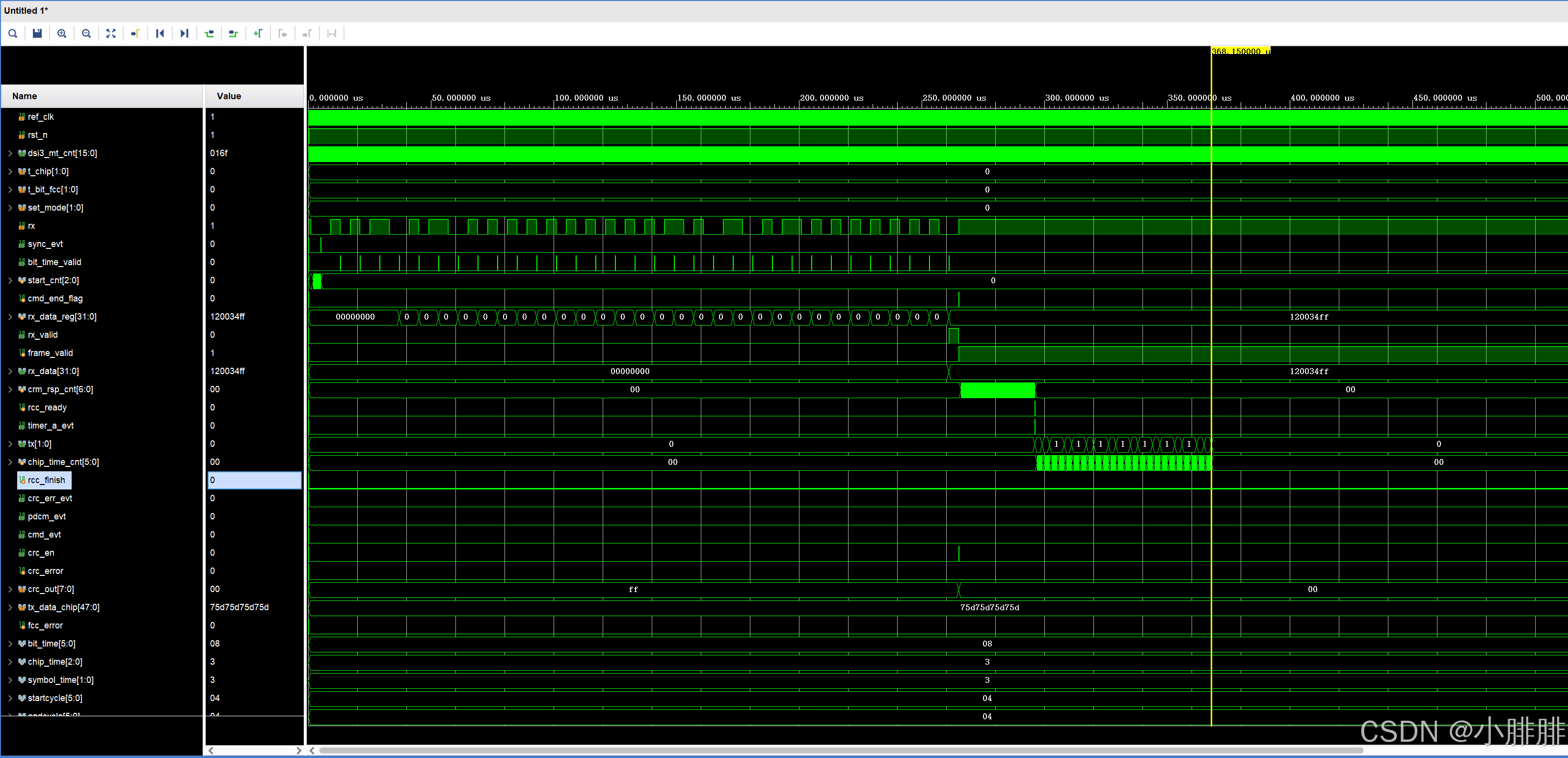This screenshot has height=758, width=1568.
Task: Click the Add Marker icon
Action: (x=258, y=33)
